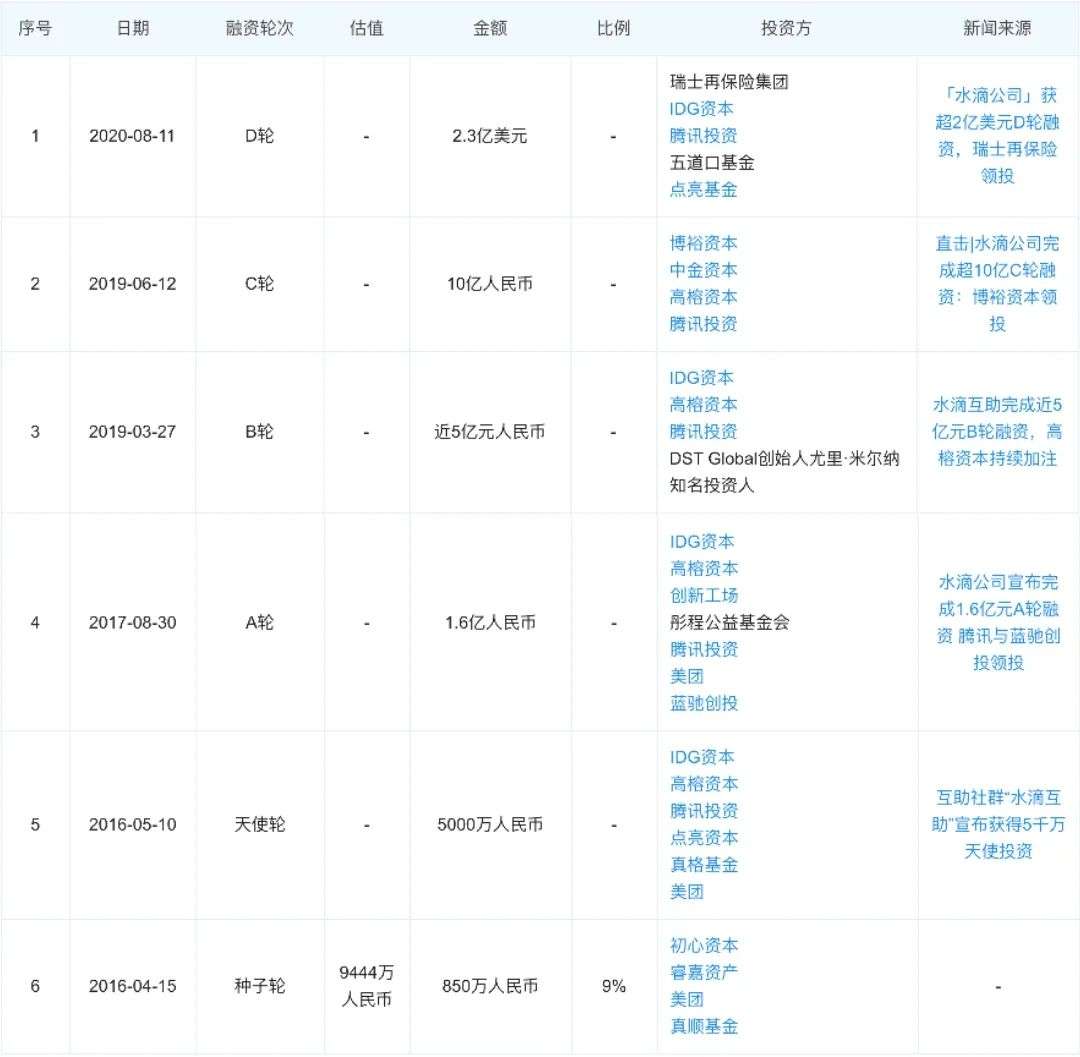Open the 中金资本 investor link
The image size is (1080, 1057).
(x=703, y=270)
